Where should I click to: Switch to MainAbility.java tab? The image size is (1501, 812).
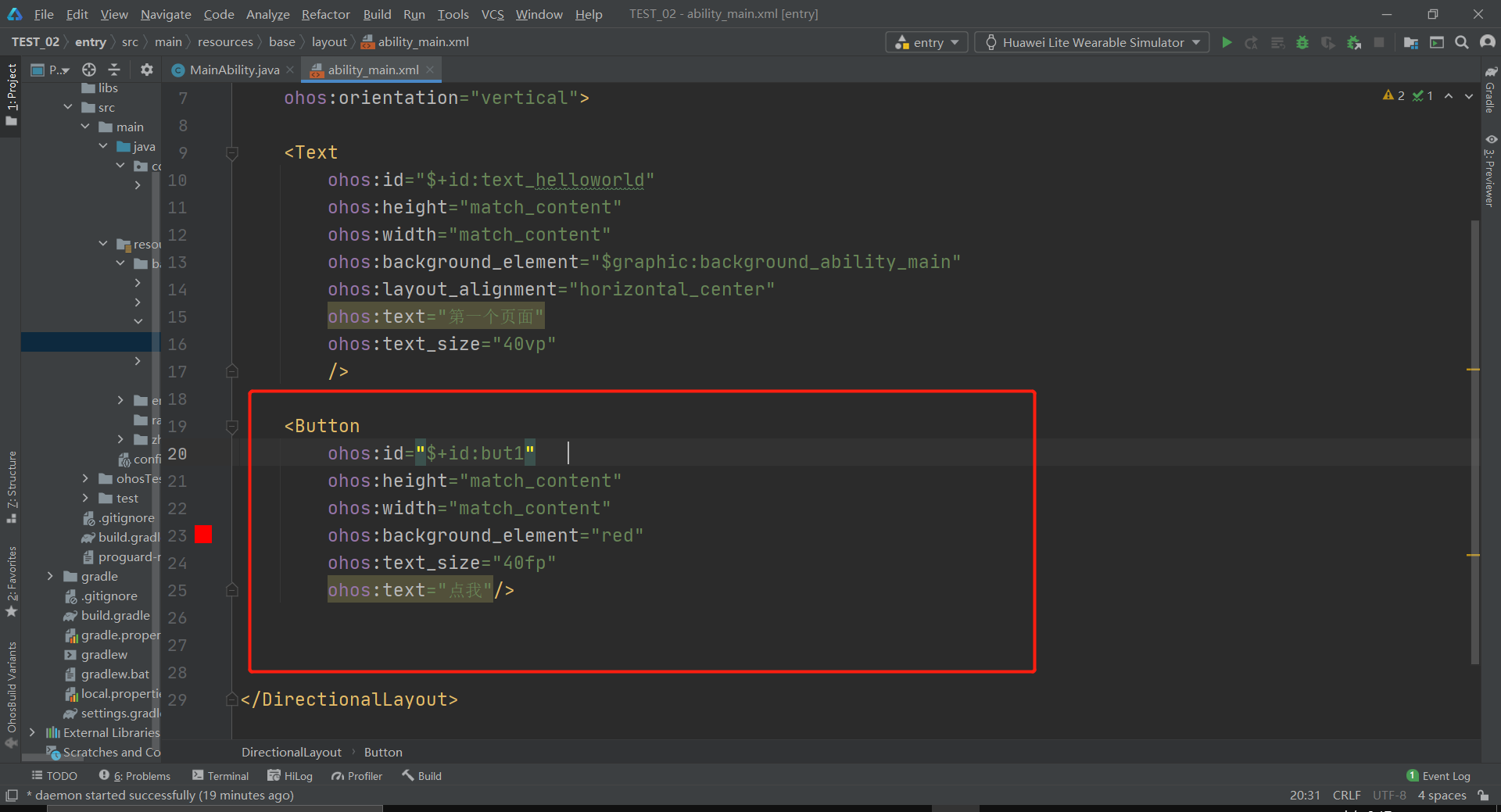[x=234, y=70]
